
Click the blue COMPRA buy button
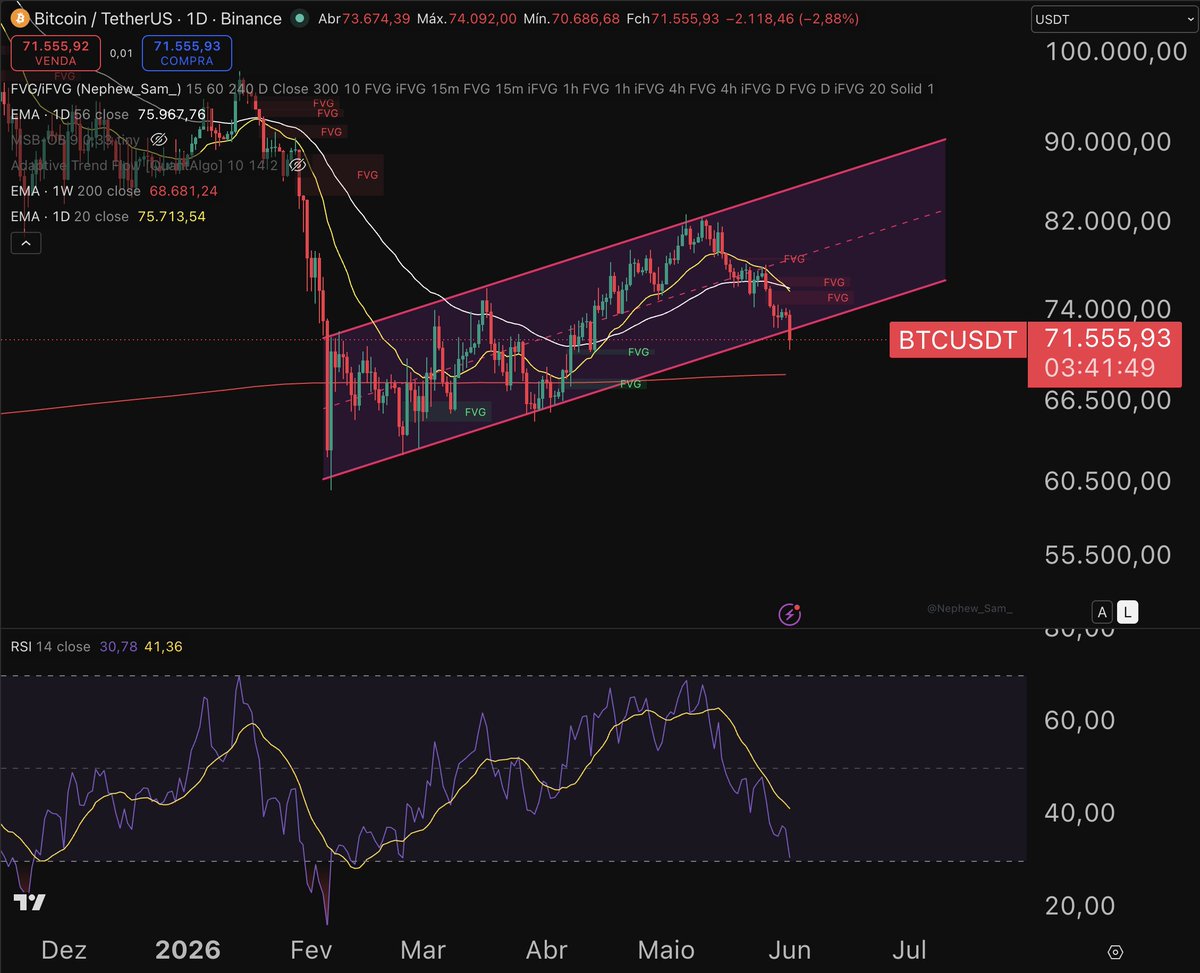pyautogui.click(x=186, y=52)
